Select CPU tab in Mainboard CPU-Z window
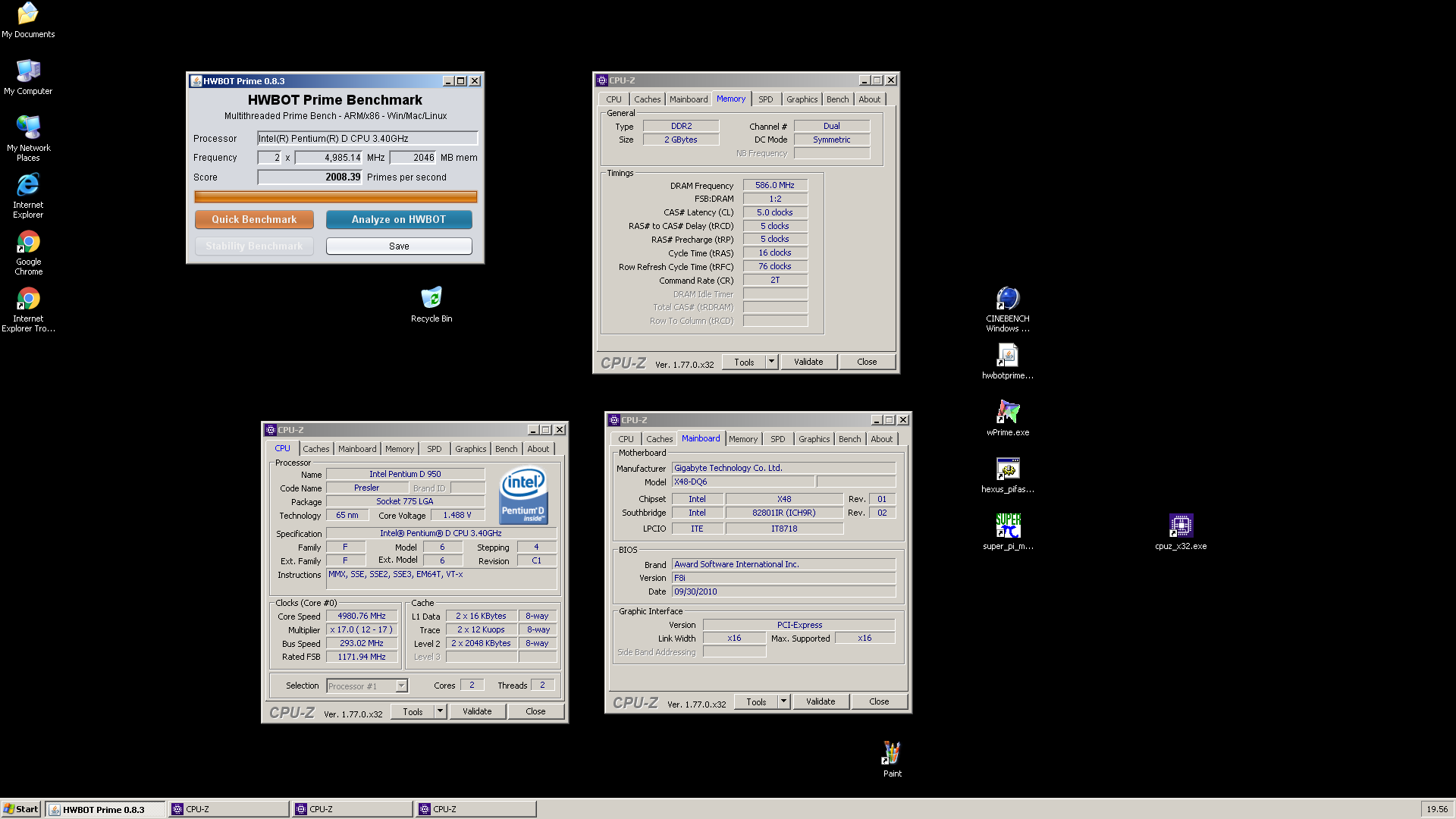The image size is (1456, 819). 626,439
